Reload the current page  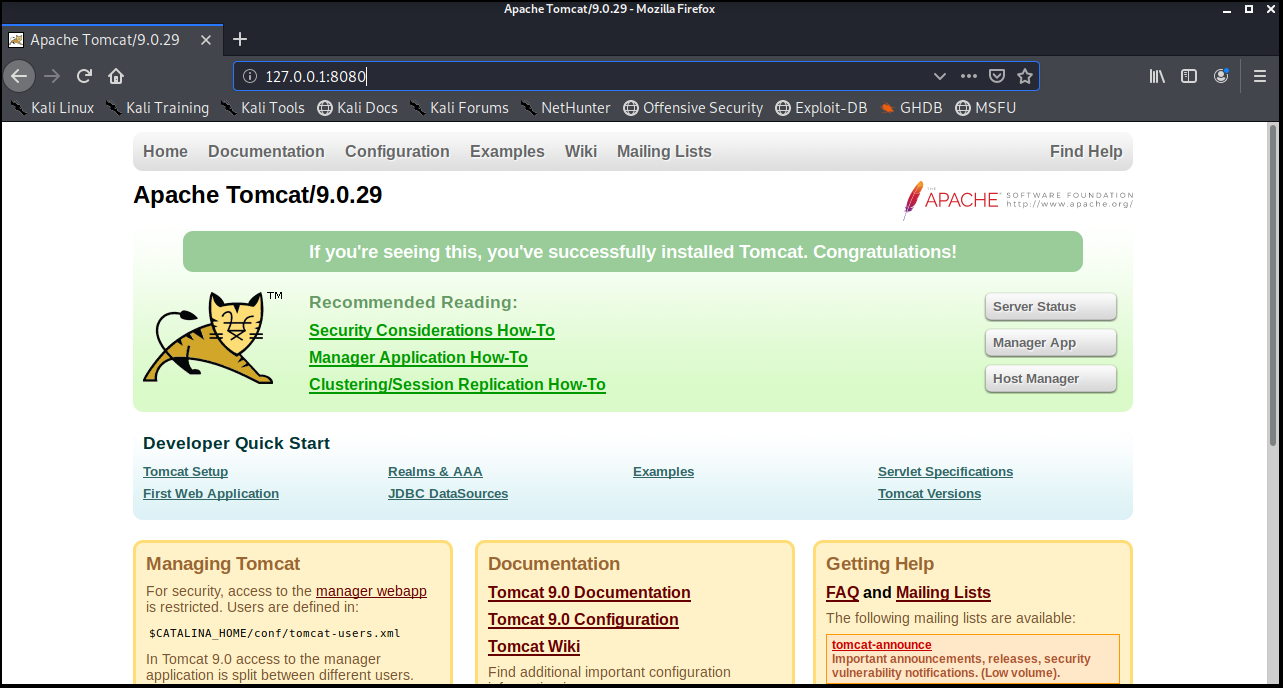(x=85, y=76)
